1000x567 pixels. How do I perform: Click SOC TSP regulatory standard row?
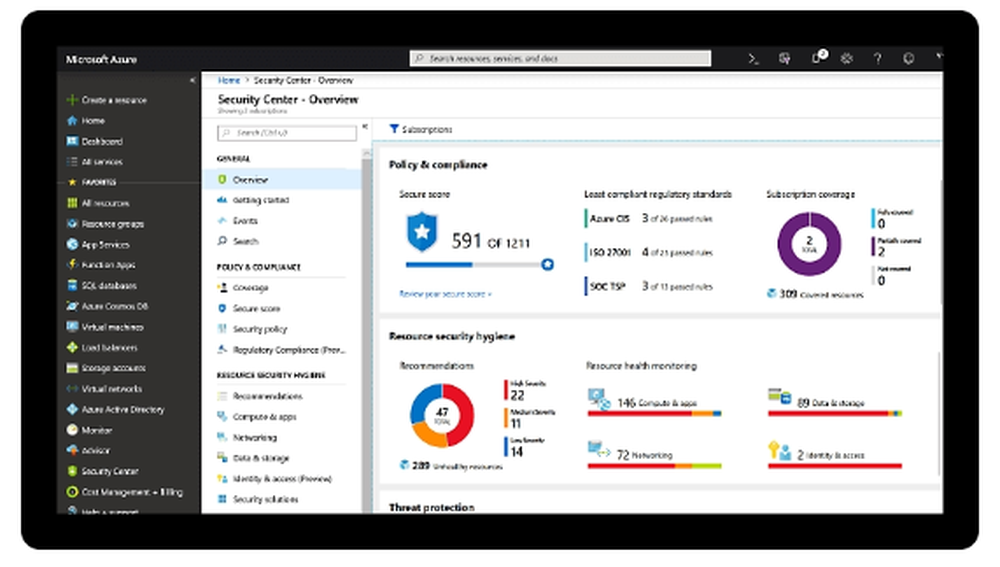point(649,286)
